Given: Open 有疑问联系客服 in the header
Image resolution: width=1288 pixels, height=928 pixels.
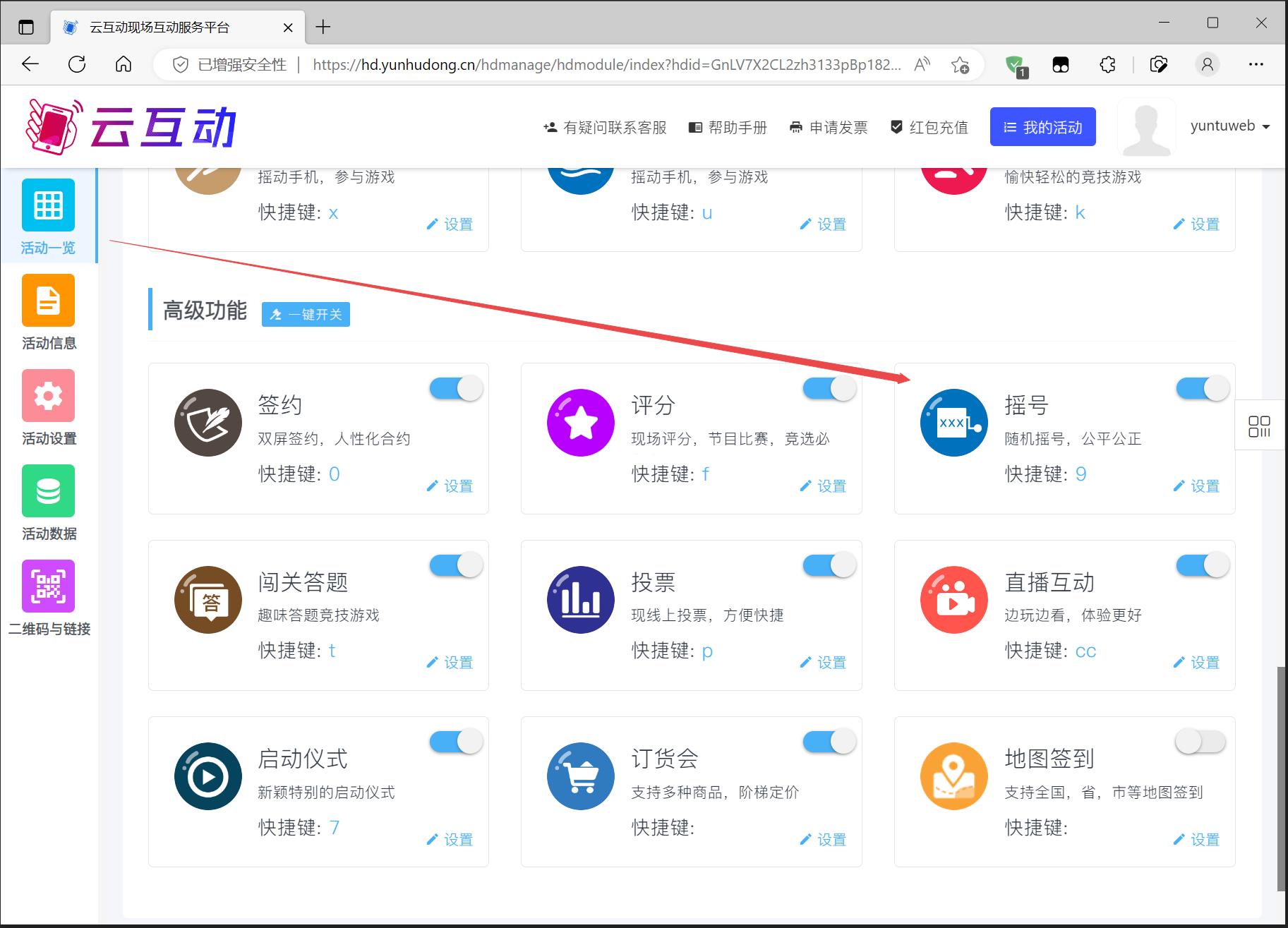Looking at the screenshot, I should (605, 128).
